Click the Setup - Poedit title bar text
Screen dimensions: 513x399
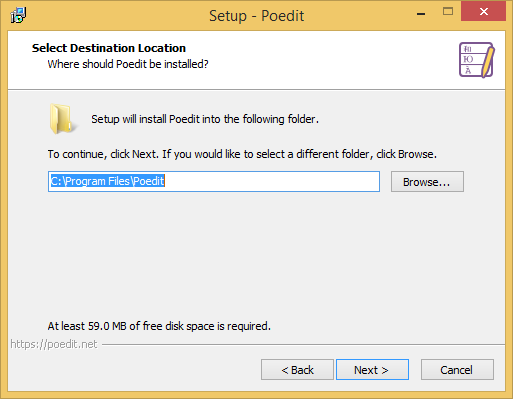(x=256, y=16)
